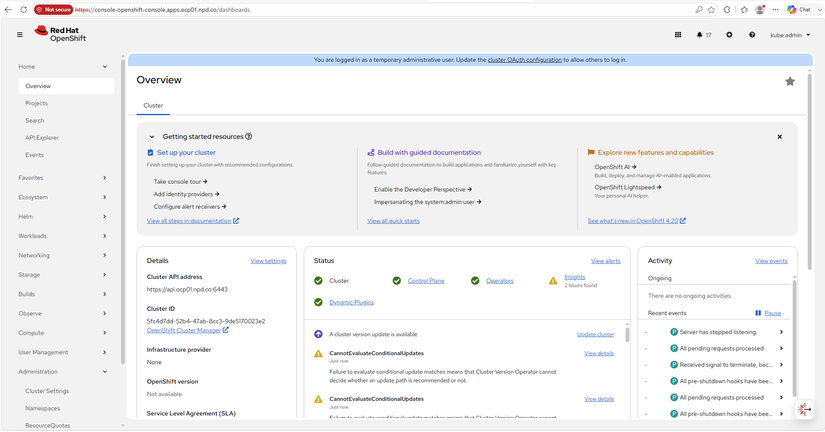Open API Explorer in the sidebar
This screenshot has width=825, height=432.
(42, 138)
